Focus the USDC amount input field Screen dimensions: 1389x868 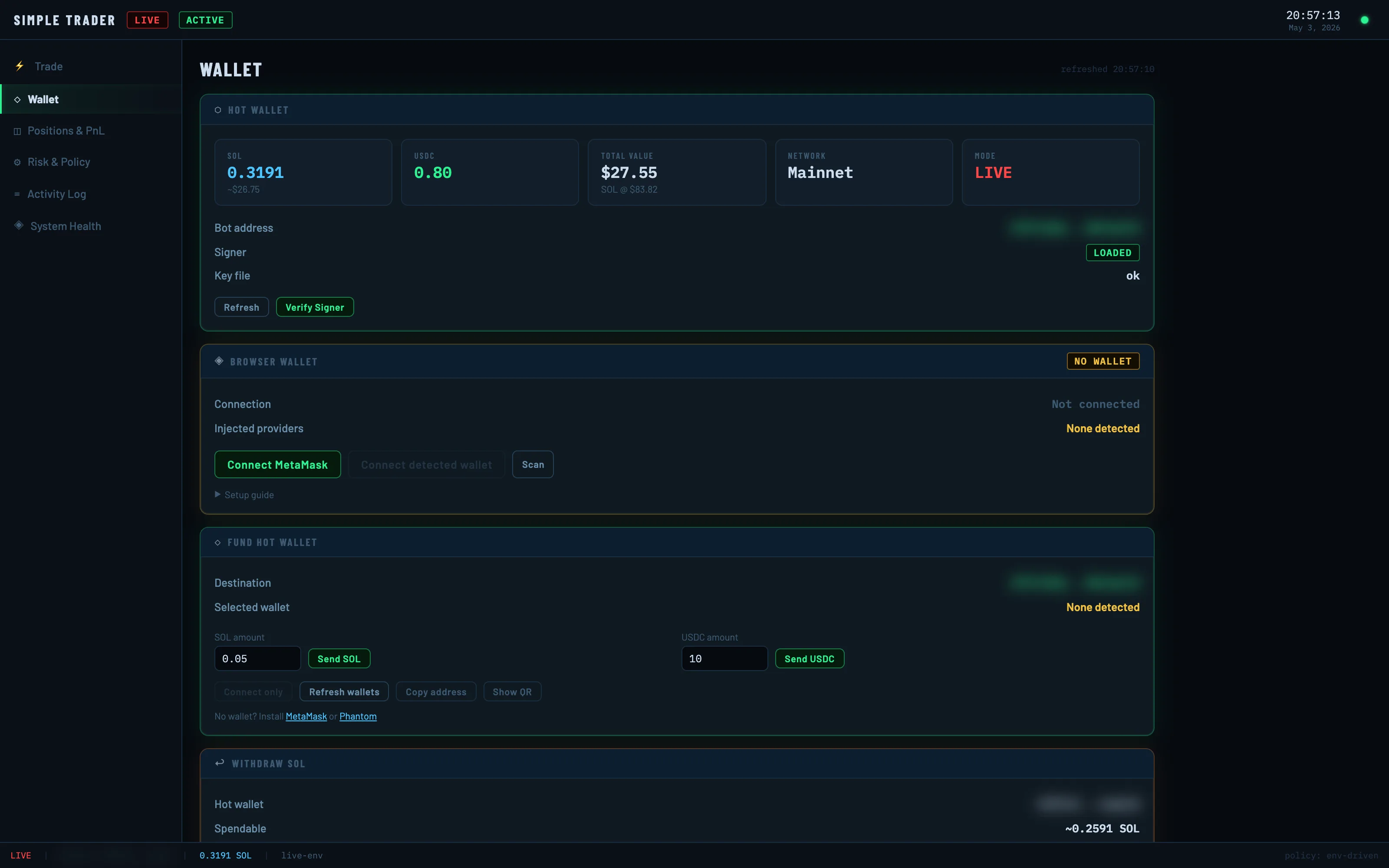pos(724,658)
